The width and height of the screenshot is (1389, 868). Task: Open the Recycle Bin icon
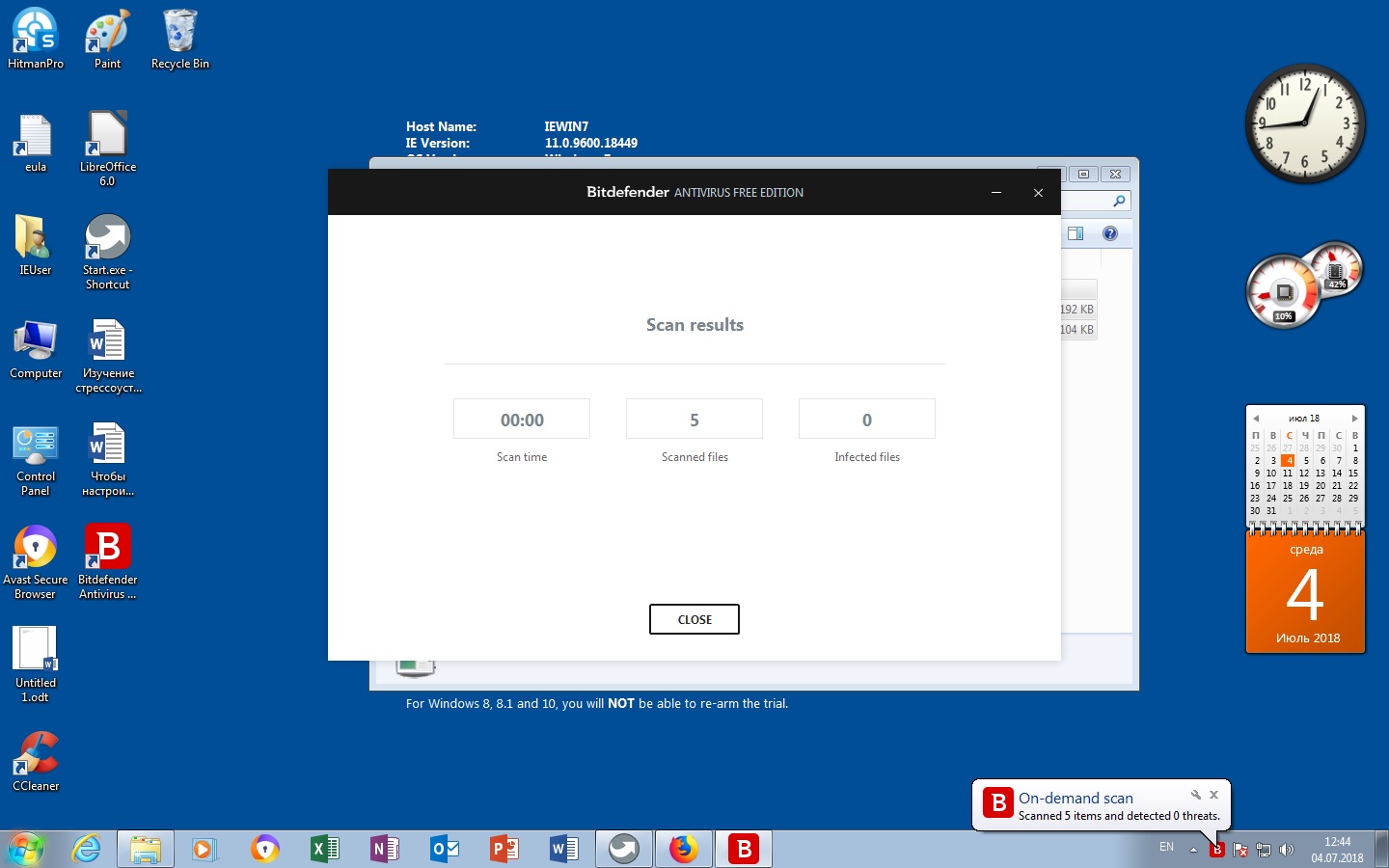[180, 40]
